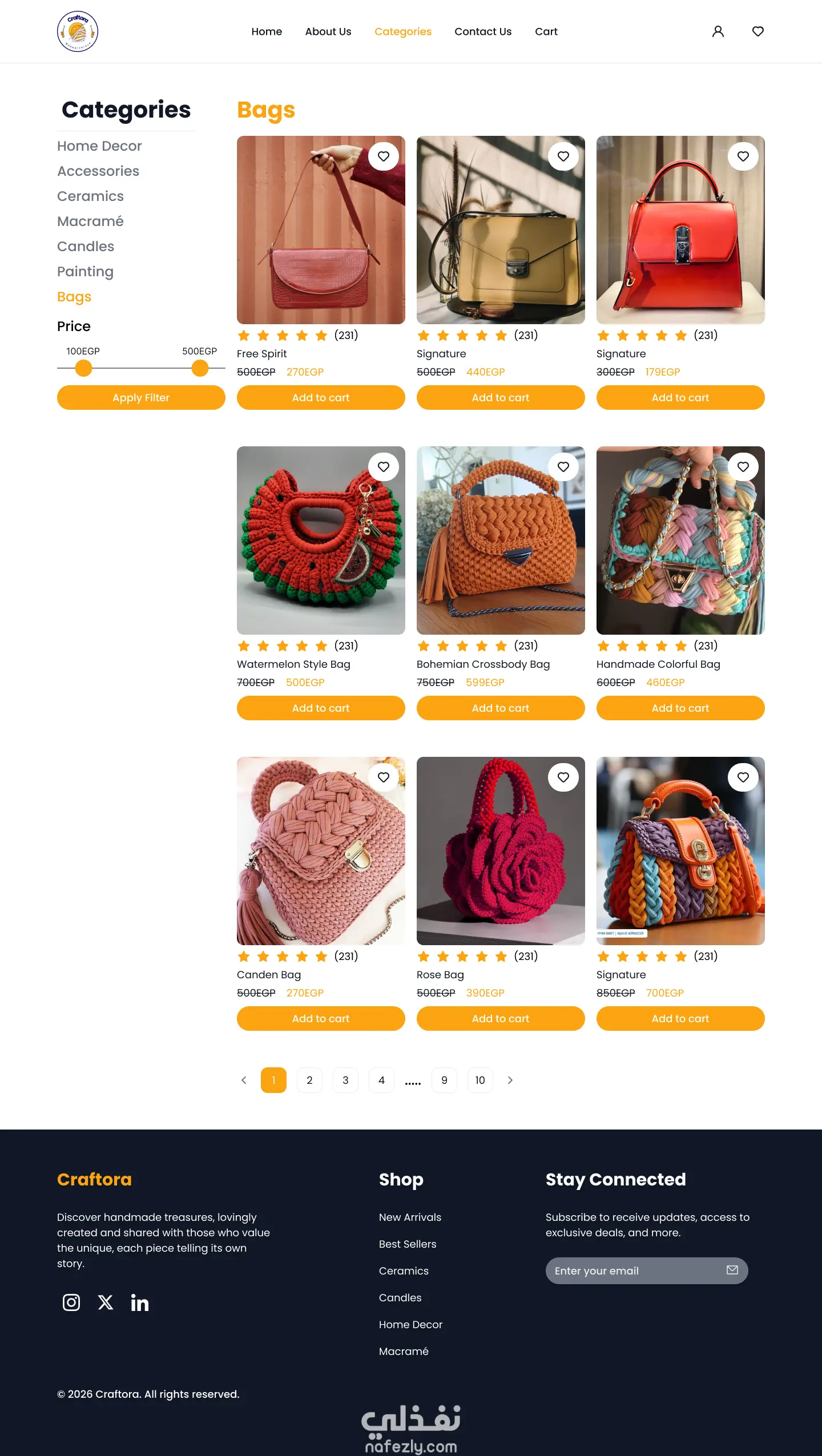Open the X social icon
This screenshot has height=1456, width=822.
pos(106,1302)
